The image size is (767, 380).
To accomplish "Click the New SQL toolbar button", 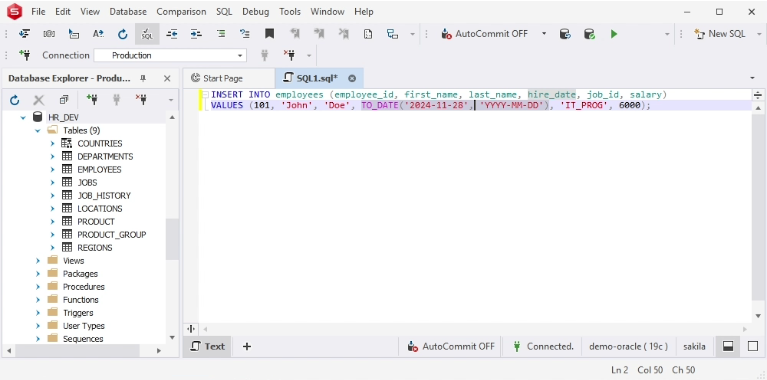I will pos(720,34).
